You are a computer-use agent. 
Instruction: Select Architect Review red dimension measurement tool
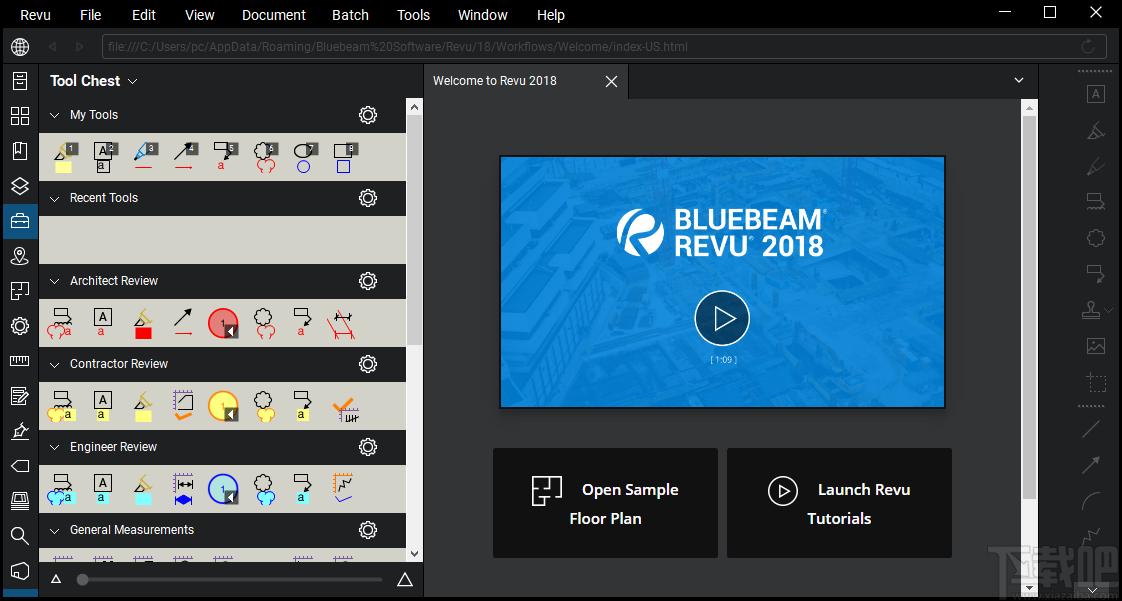pyautogui.click(x=341, y=323)
